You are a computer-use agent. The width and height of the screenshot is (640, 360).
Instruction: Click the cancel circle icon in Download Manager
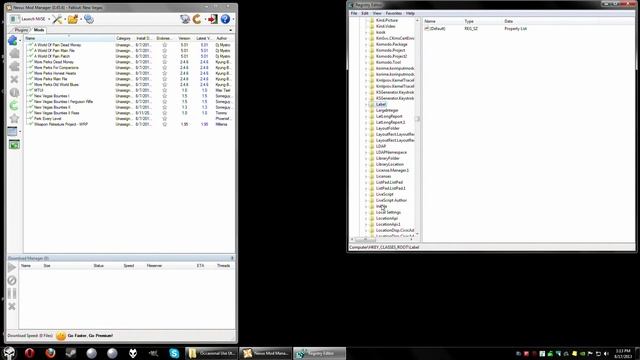(x=12, y=280)
